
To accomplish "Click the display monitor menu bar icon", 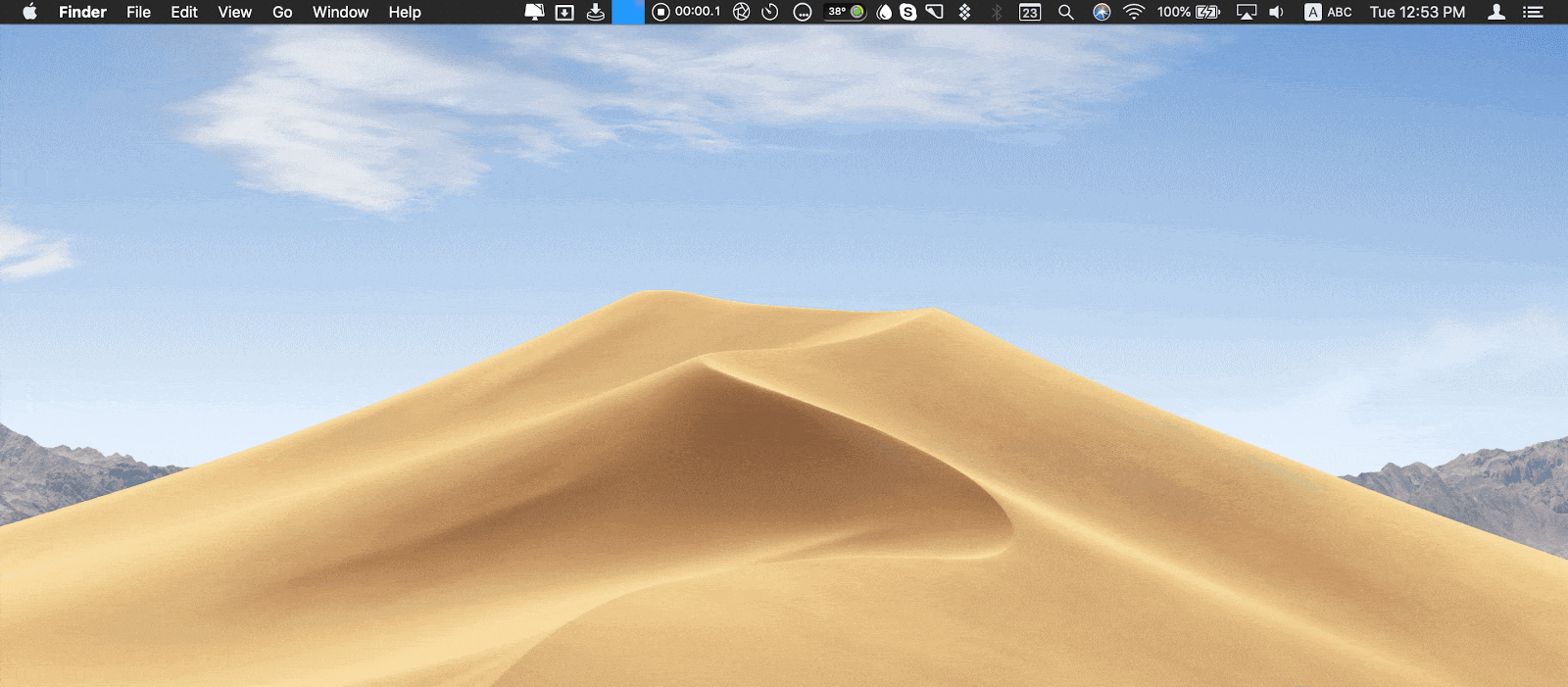I will coord(534,12).
